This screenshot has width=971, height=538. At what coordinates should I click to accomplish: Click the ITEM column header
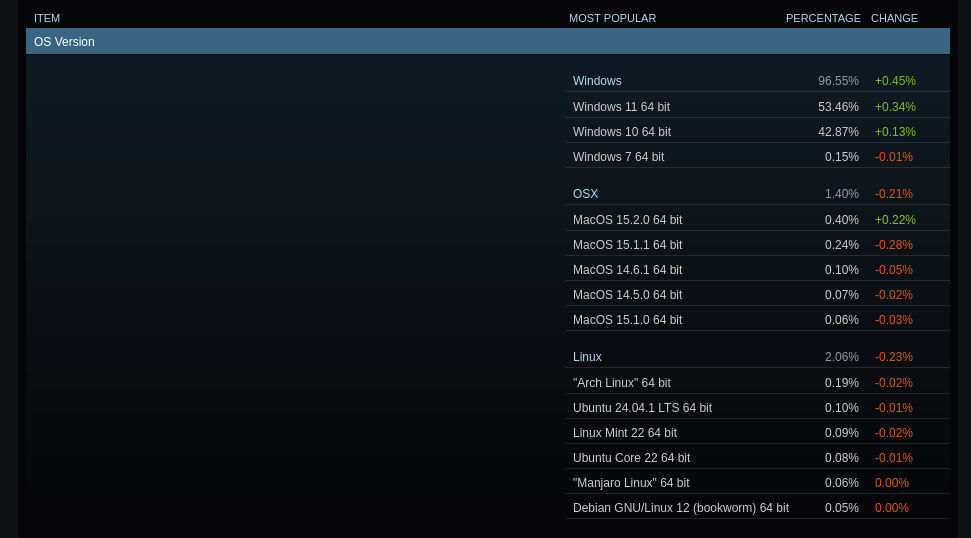pyautogui.click(x=47, y=19)
